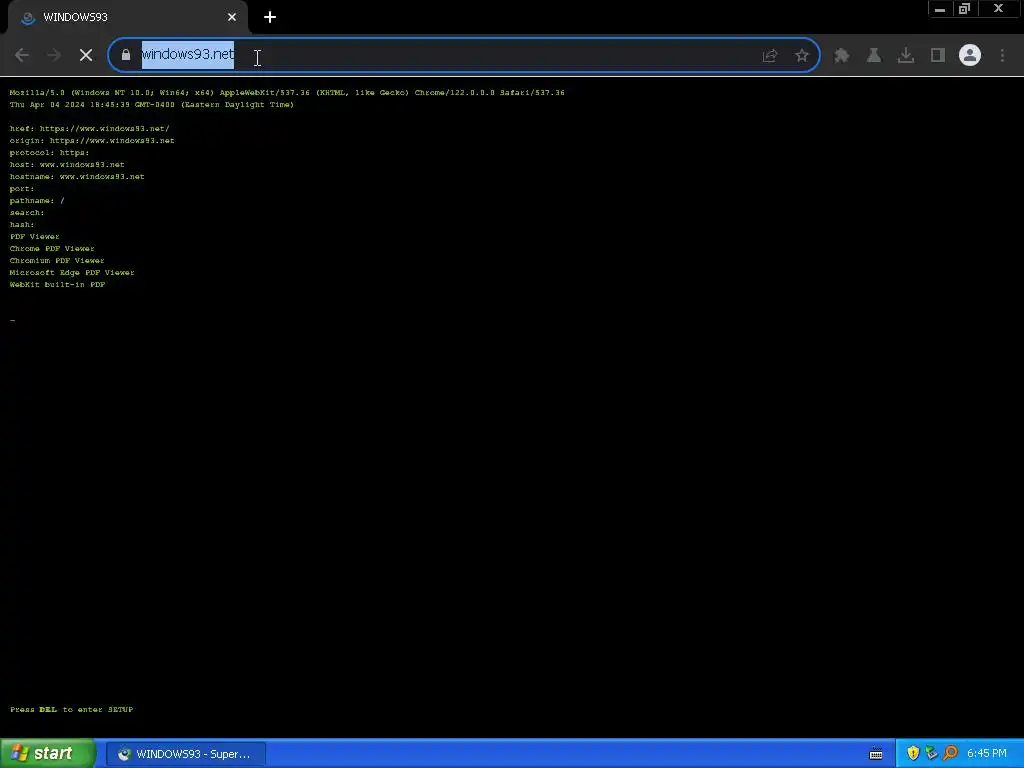Click the 'Press DEL to enter SETUP' text
This screenshot has width=1024, height=768.
tap(72, 709)
